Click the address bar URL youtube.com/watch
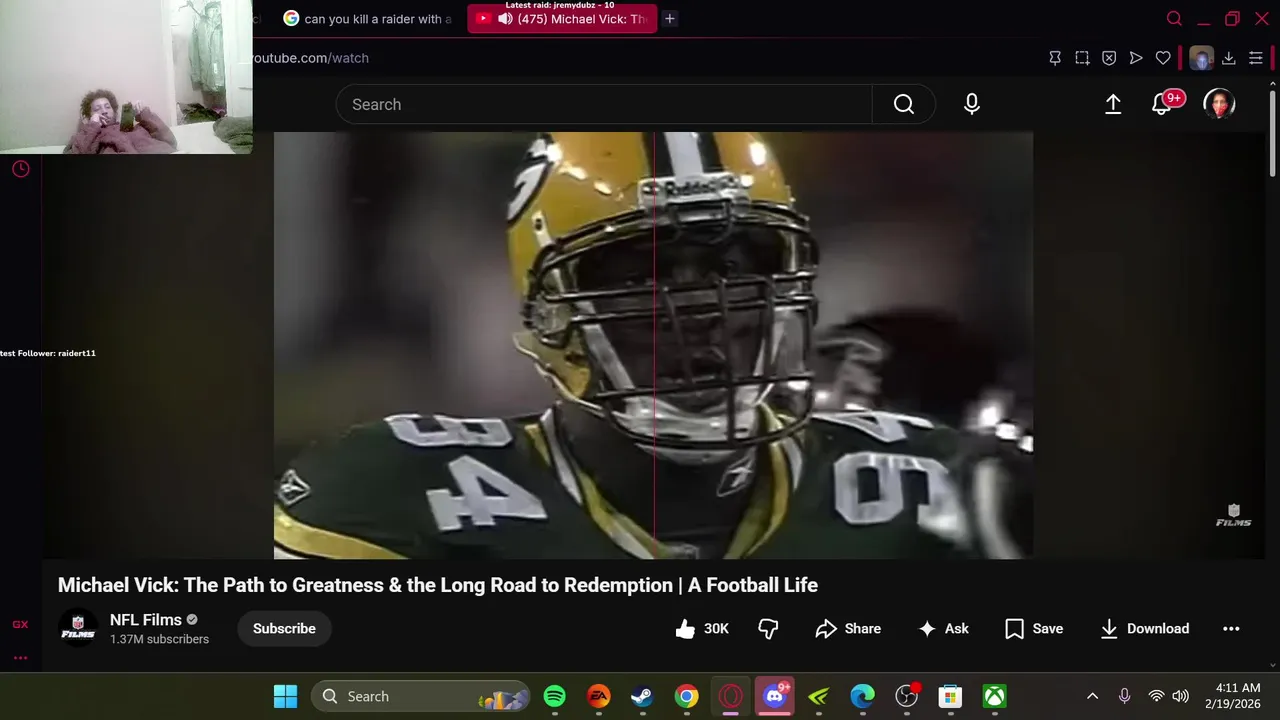This screenshot has width=1280, height=720. click(311, 58)
